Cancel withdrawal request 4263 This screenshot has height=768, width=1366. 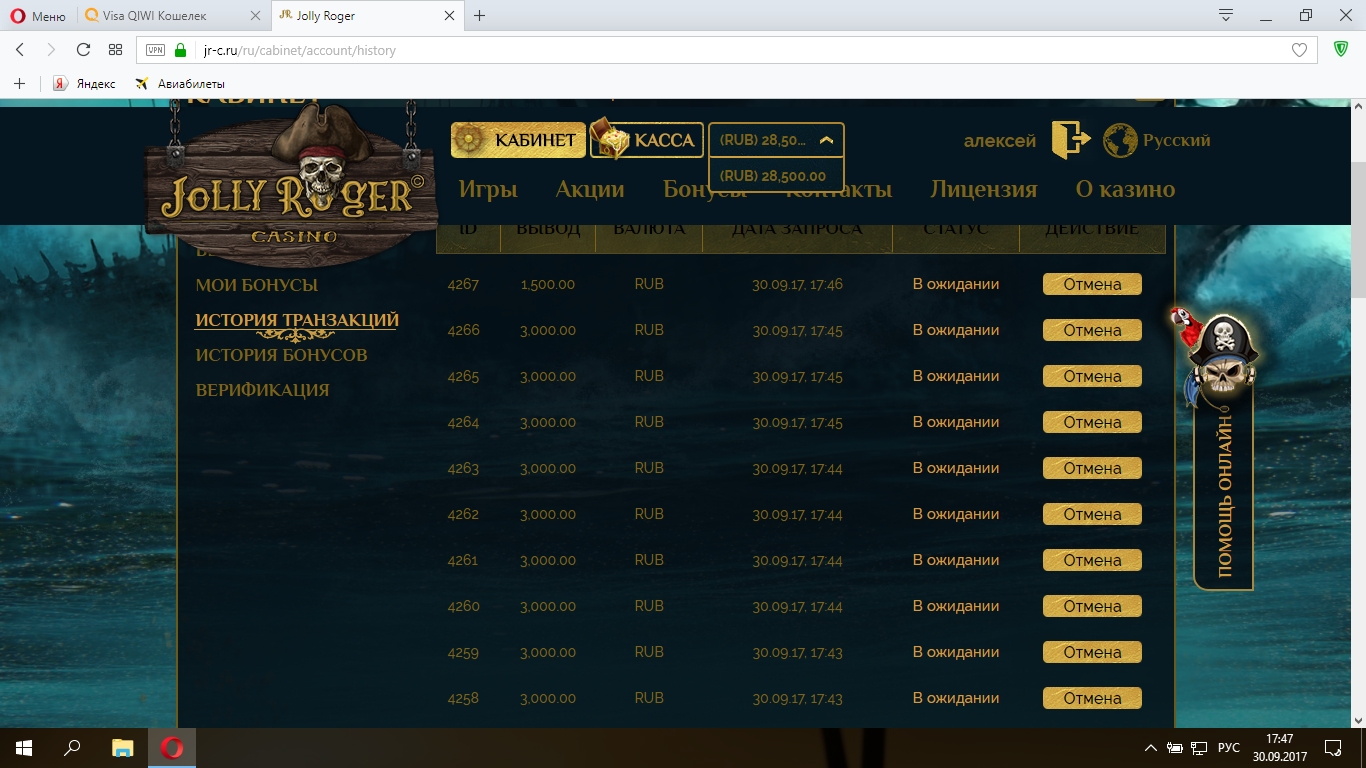[1092, 468]
